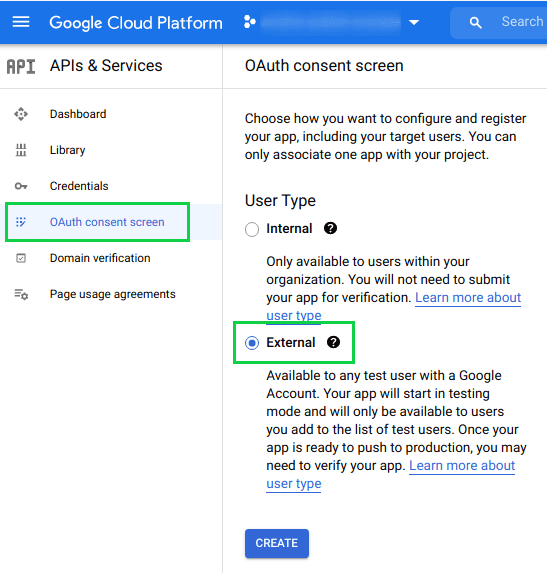Open the hamburger navigation menu
Image resolution: width=547 pixels, height=573 pixels.
[21, 22]
